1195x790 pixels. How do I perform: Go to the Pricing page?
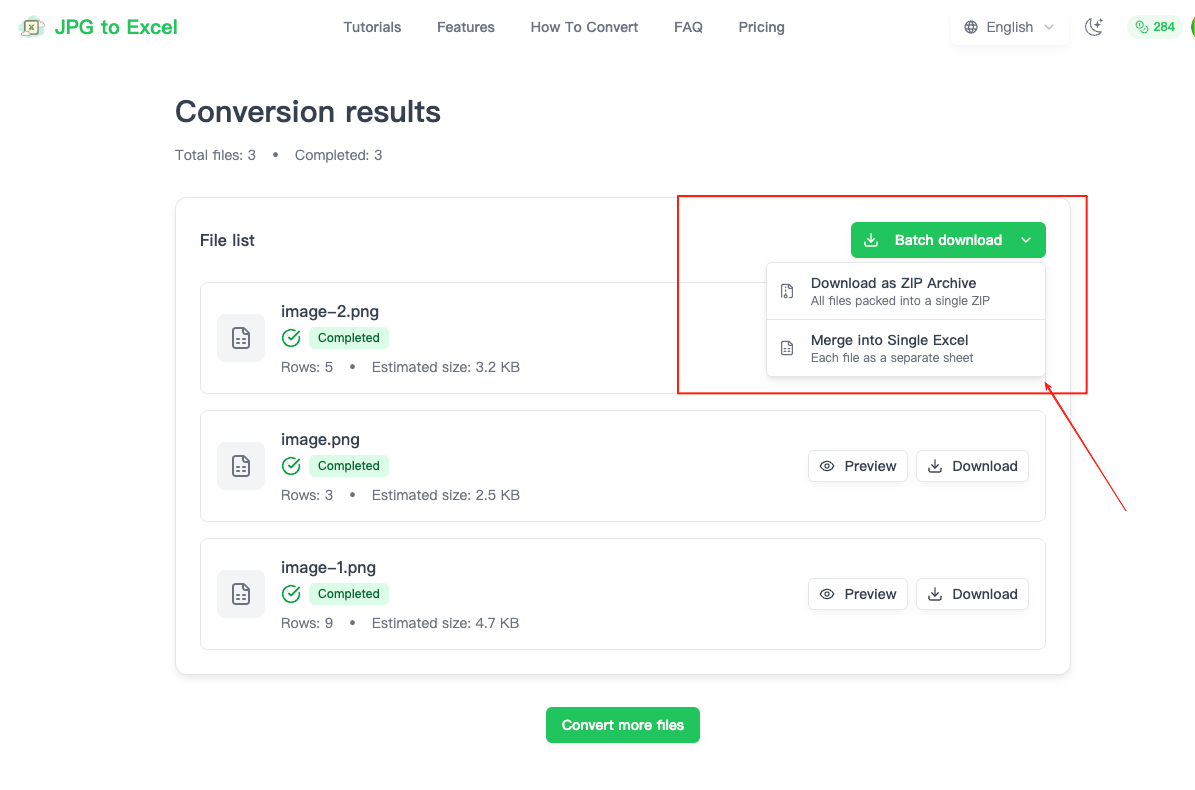point(761,27)
